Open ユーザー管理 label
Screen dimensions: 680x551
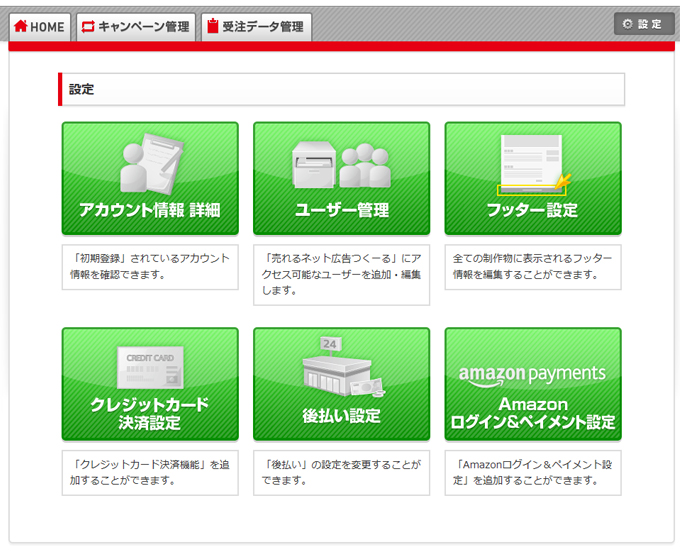(x=342, y=210)
